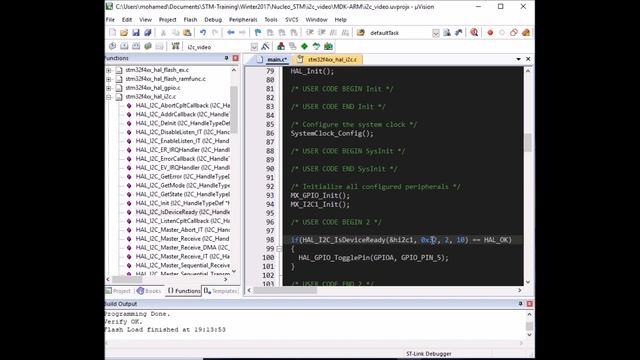The width and height of the screenshot is (640, 360).
Task: Click the HAL_GPIO_TogglePin line of code
Action: 373,258
